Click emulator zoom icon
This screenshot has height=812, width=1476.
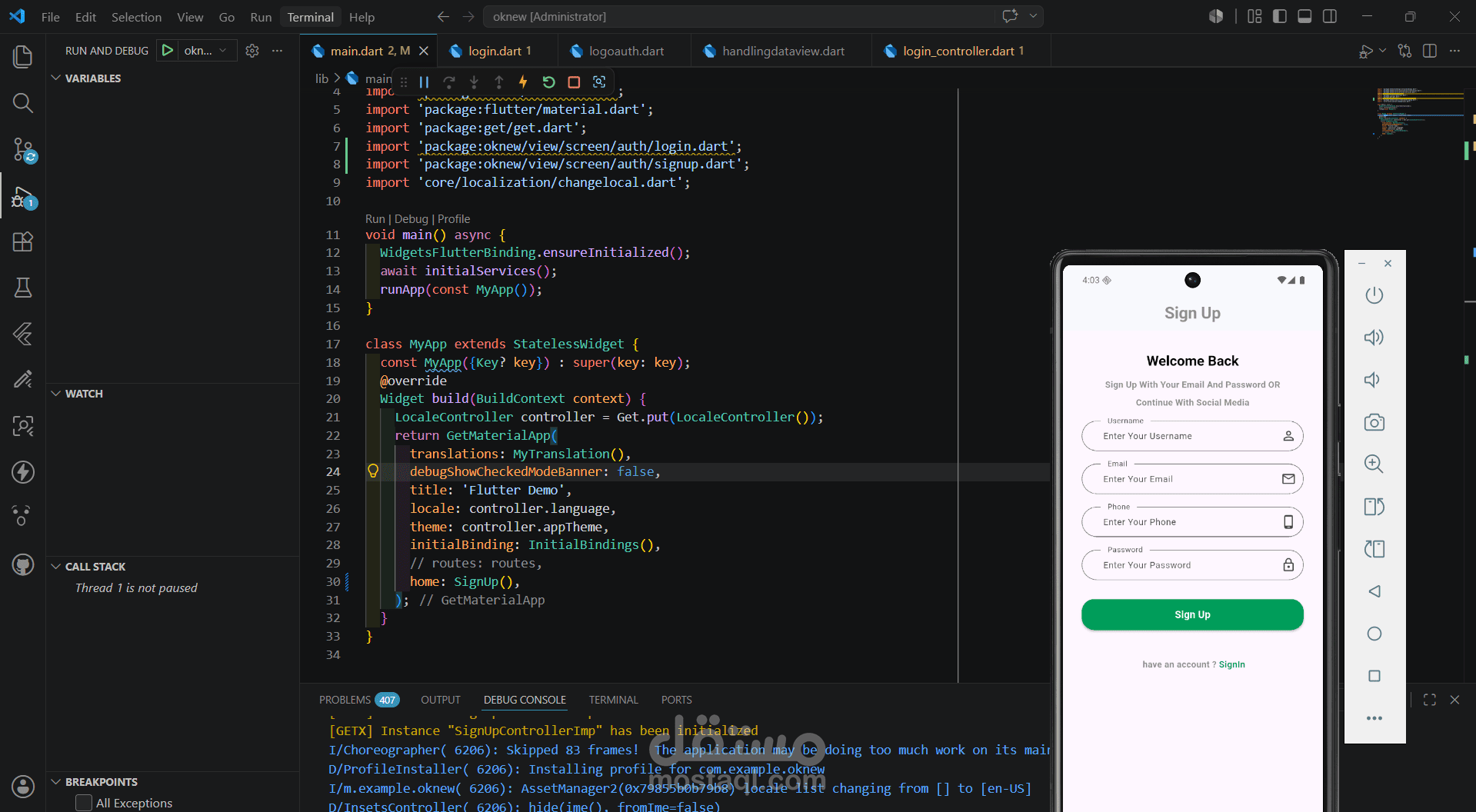1374,464
